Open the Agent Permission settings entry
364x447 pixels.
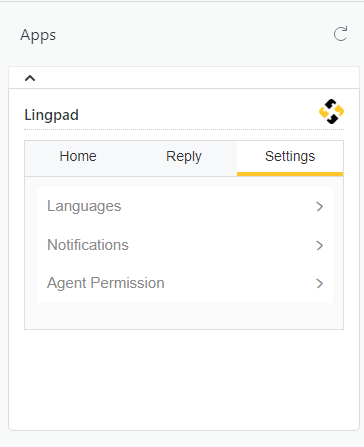185,283
